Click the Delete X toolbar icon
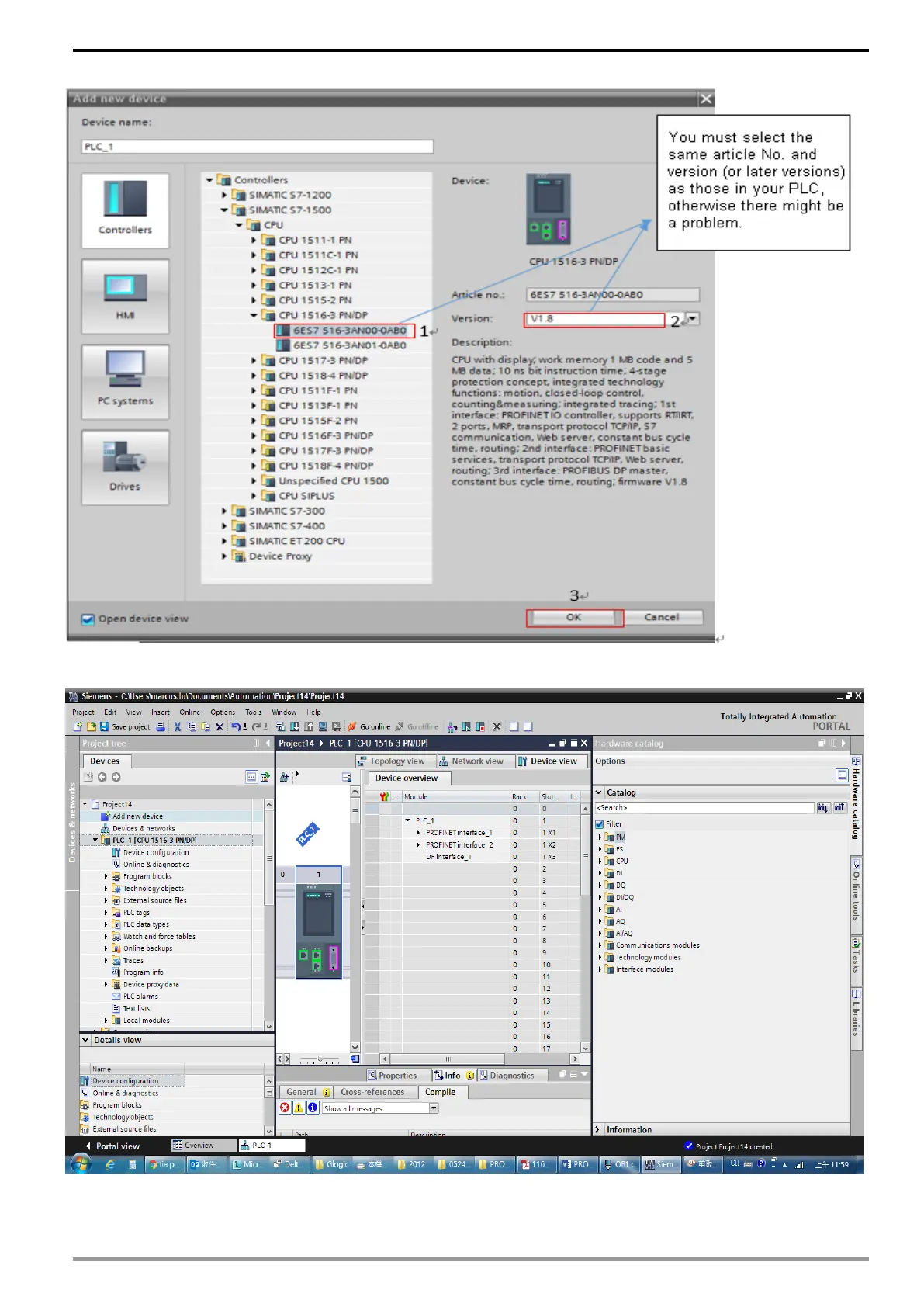924x1307 pixels. (x=220, y=727)
